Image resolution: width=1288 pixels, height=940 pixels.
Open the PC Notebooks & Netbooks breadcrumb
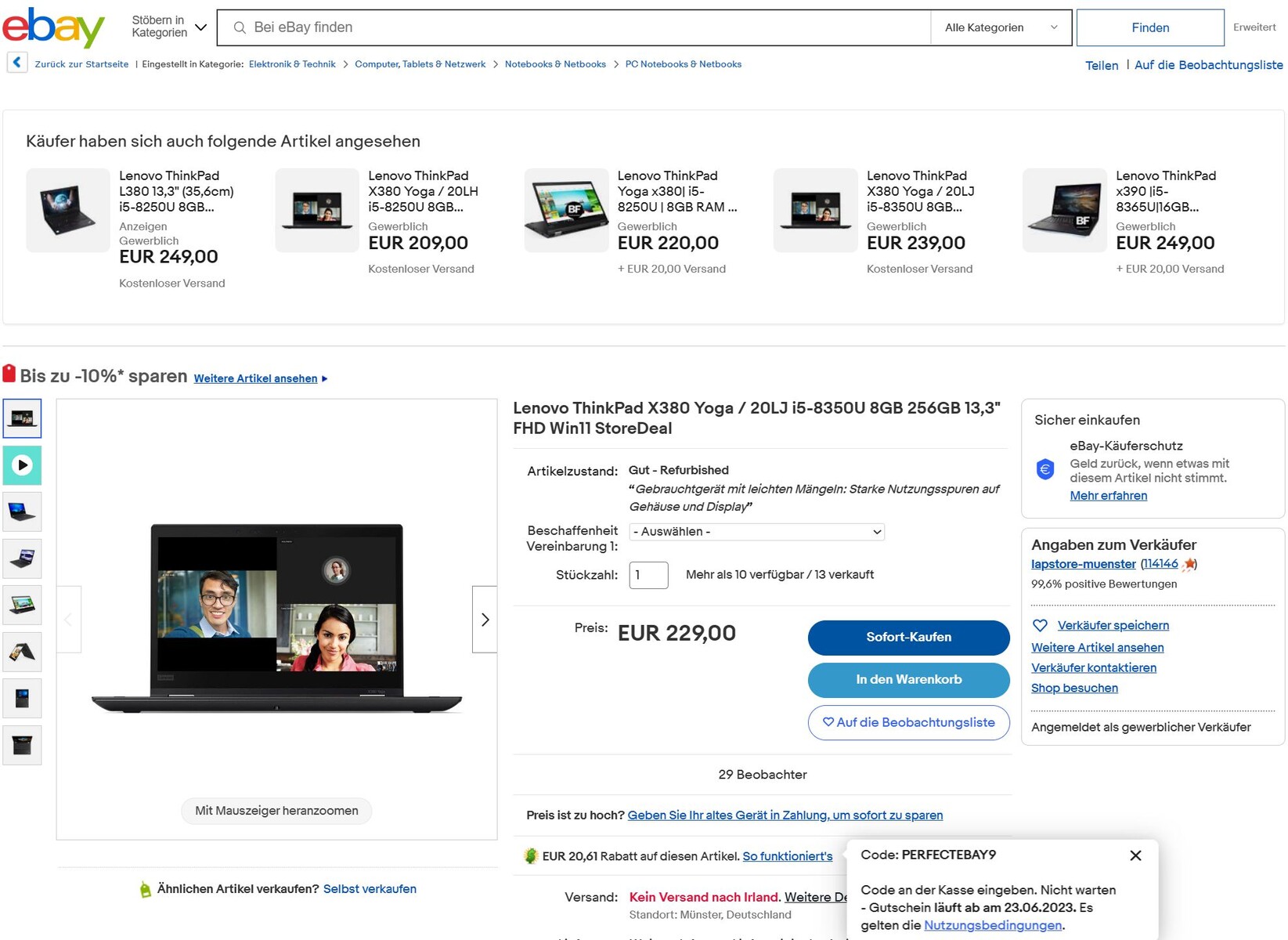(683, 64)
